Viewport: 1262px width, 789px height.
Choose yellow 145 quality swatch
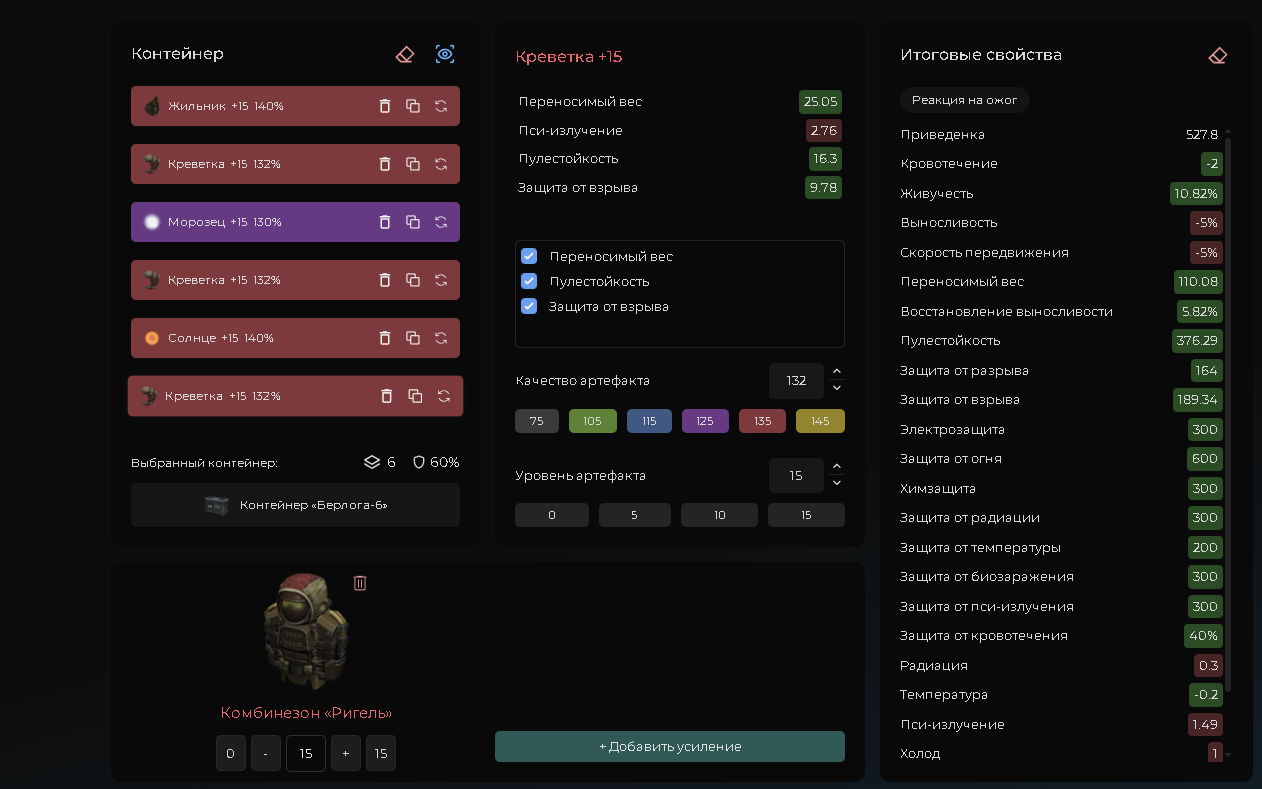coord(820,421)
